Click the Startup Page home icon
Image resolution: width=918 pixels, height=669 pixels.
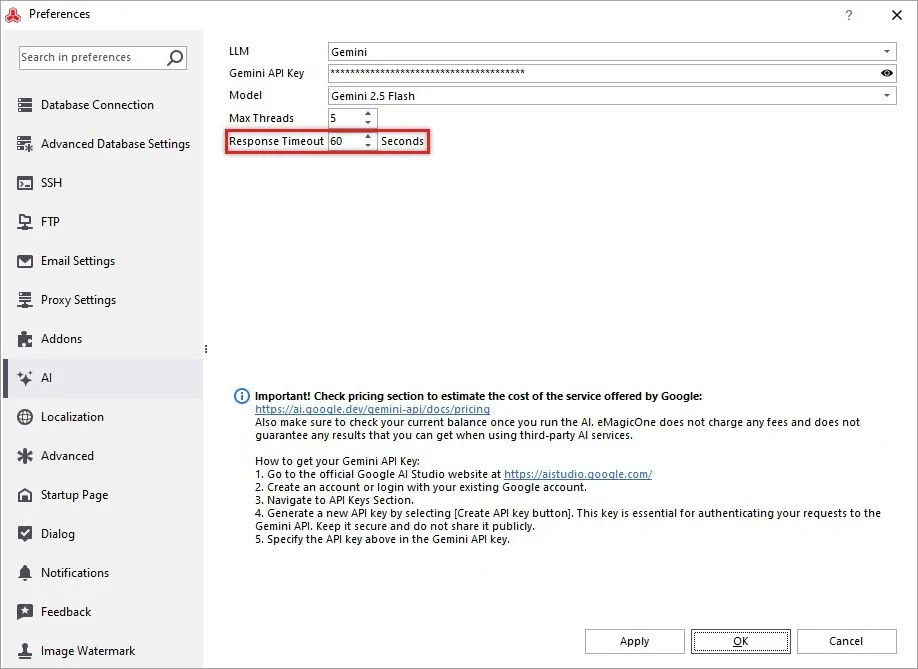(x=24, y=495)
